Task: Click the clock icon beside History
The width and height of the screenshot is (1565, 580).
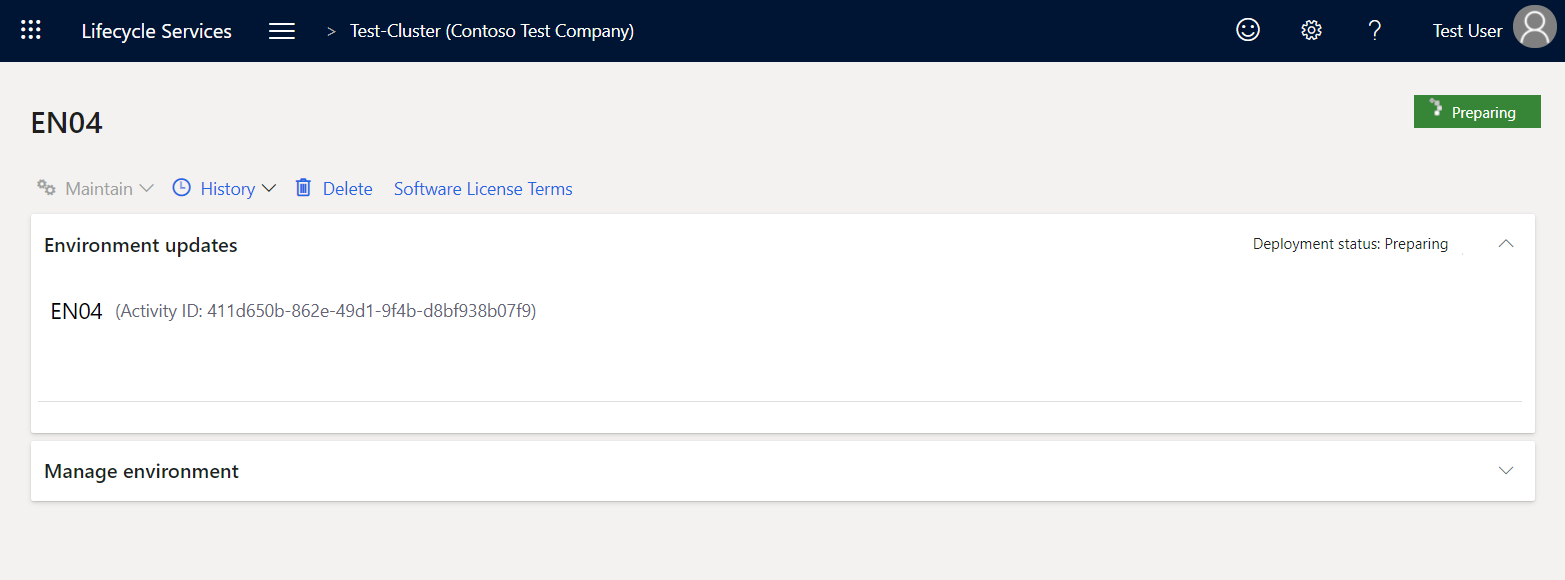Action: 181,187
